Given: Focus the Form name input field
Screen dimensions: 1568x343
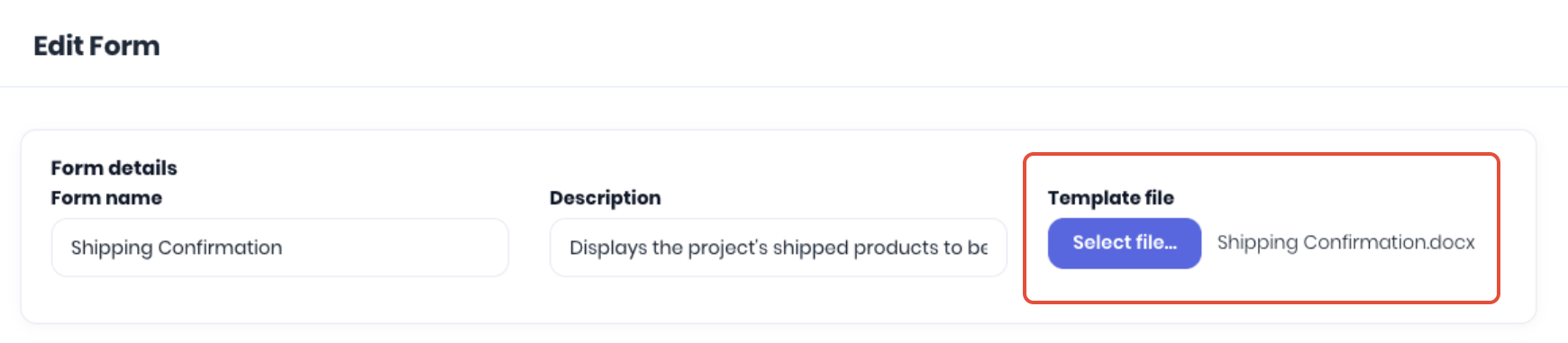Looking at the screenshot, I should pyautogui.click(x=280, y=248).
